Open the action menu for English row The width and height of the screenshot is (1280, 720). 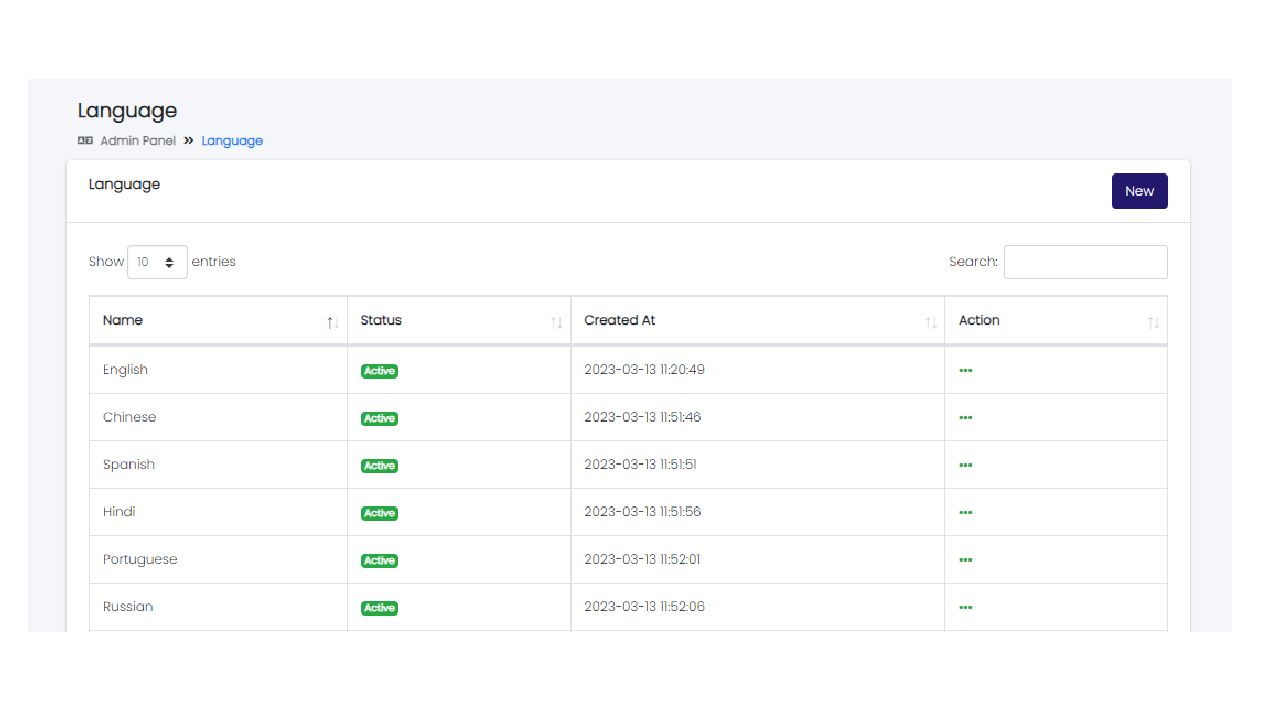pyautogui.click(x=965, y=370)
